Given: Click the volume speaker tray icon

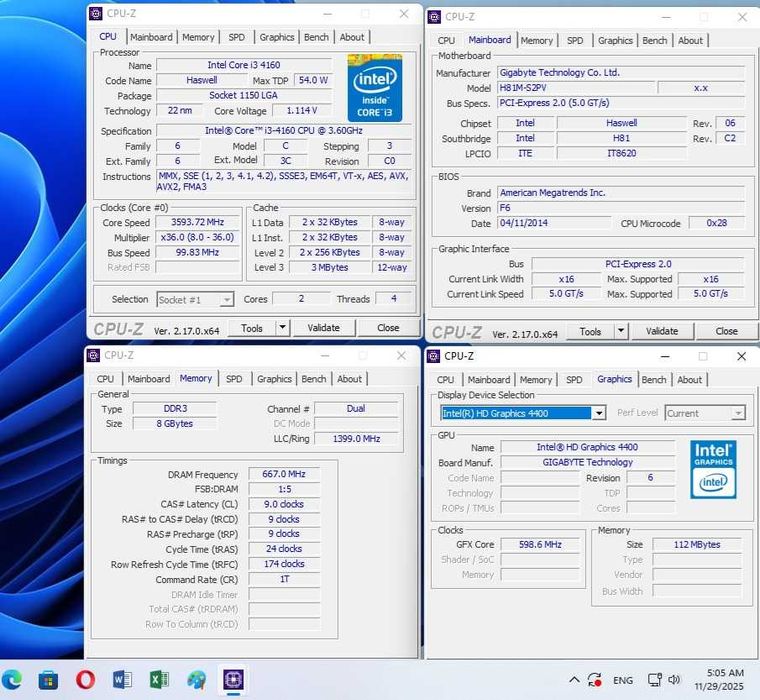Looking at the screenshot, I should 674,680.
